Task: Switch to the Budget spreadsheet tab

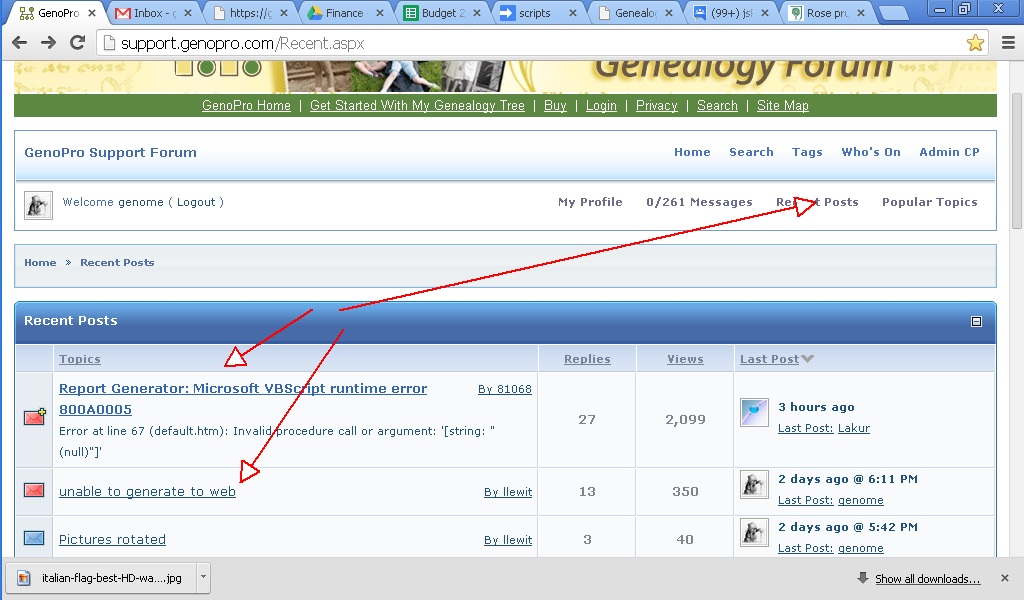Action: 440,13
